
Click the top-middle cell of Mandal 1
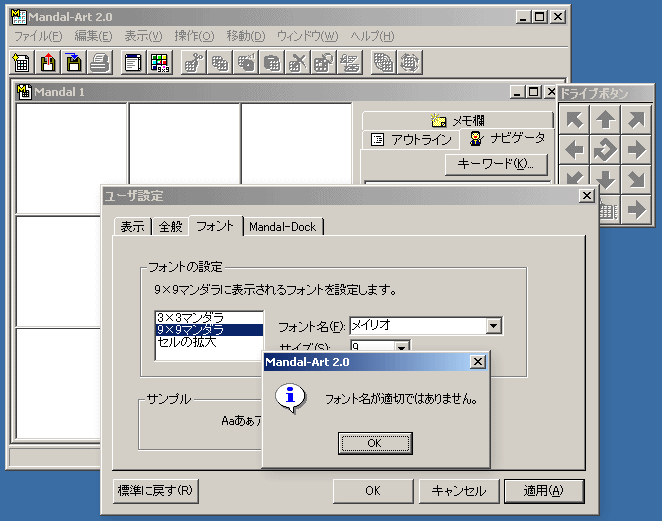tap(184, 144)
